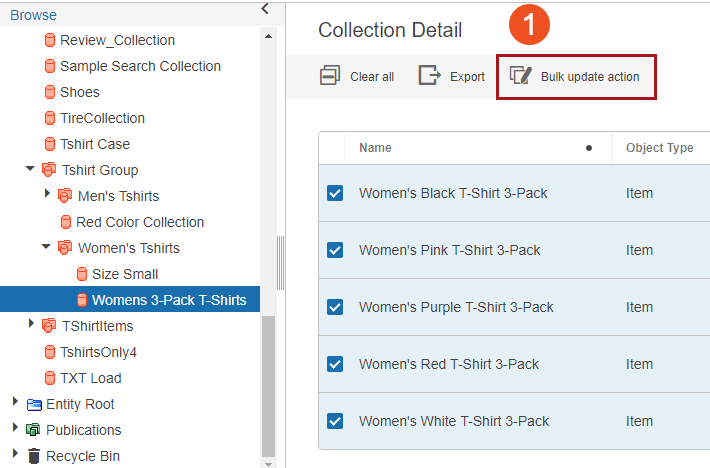Image resolution: width=710 pixels, height=468 pixels.
Task: Uncheck Women's Purple T-Shirt 3-Pack checkbox
Action: point(335,307)
